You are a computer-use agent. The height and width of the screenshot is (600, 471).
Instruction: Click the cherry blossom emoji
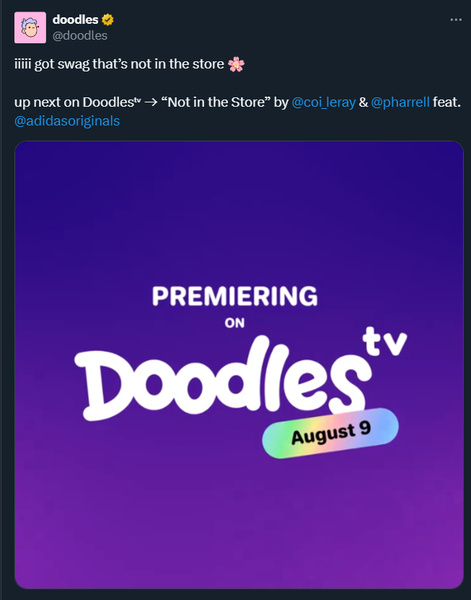click(236, 64)
